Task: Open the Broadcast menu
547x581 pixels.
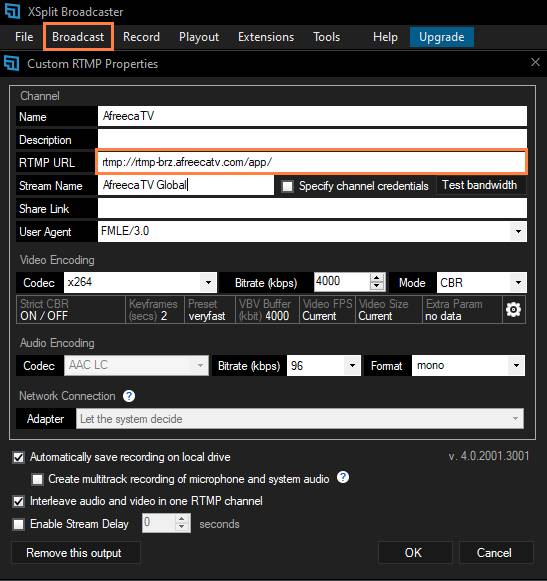Action: (x=78, y=37)
